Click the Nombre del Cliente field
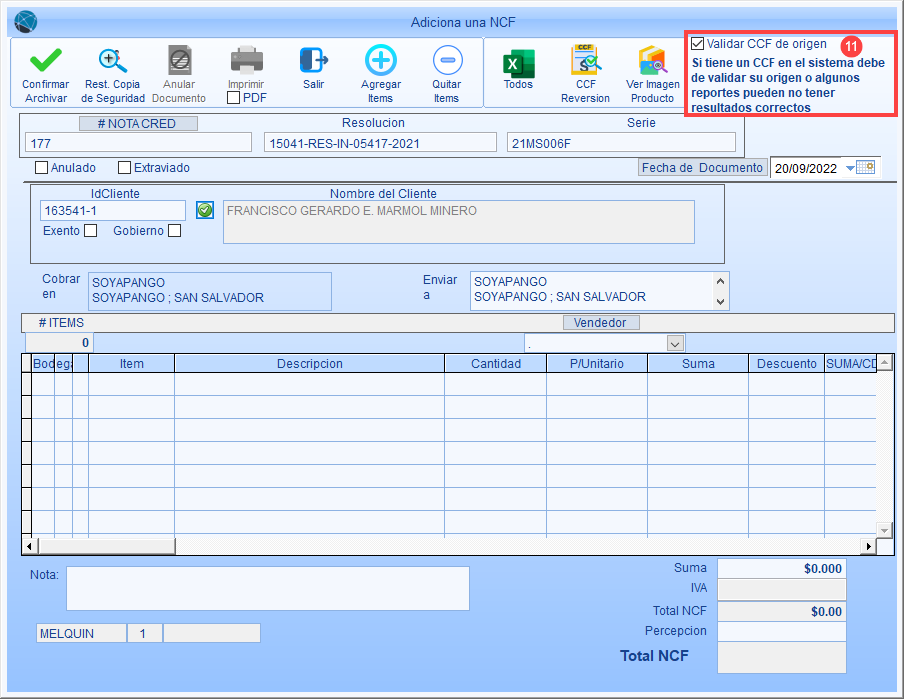The width and height of the screenshot is (904, 699). (459, 222)
